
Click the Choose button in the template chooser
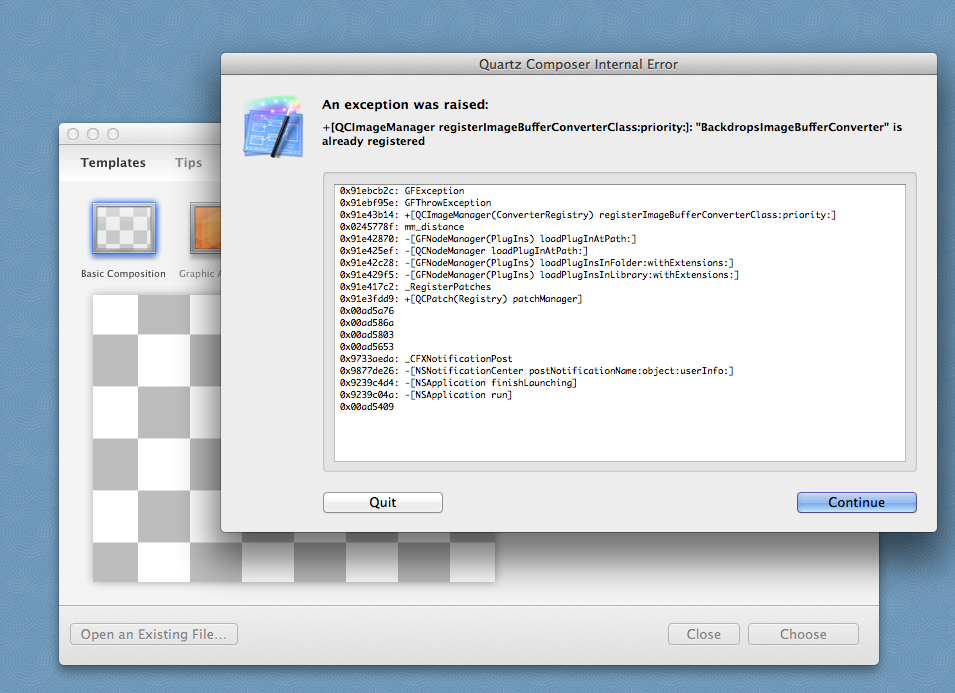point(803,634)
